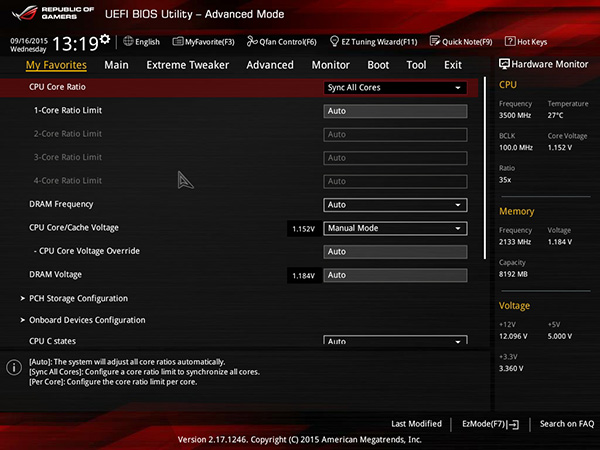The image size is (600, 450).
Task: Change language via English button
Action: (x=142, y=41)
